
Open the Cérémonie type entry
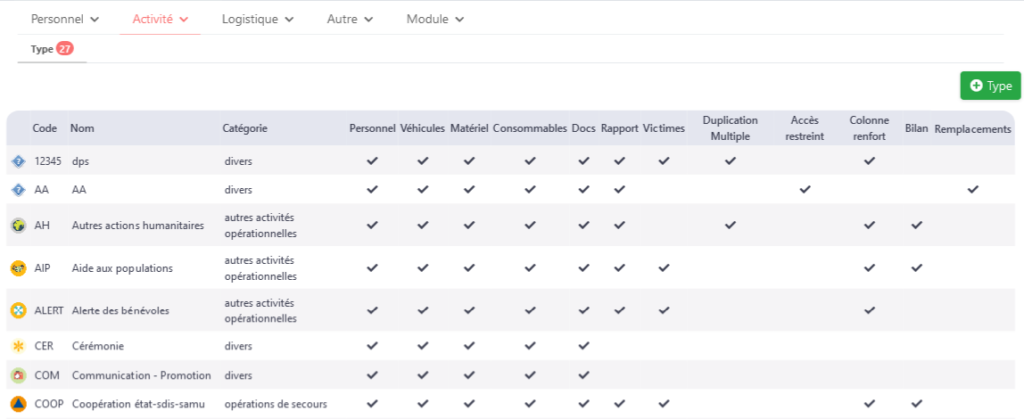(98, 346)
